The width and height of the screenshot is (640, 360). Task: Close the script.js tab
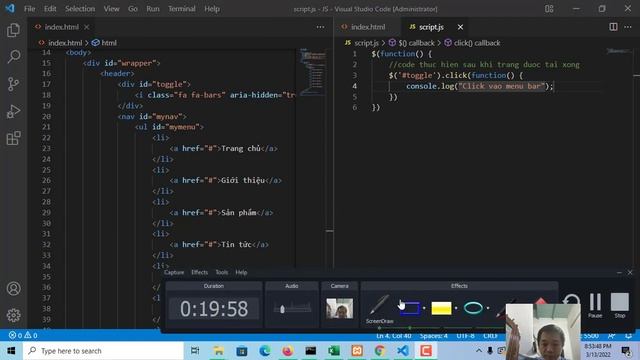pyautogui.click(x=460, y=27)
